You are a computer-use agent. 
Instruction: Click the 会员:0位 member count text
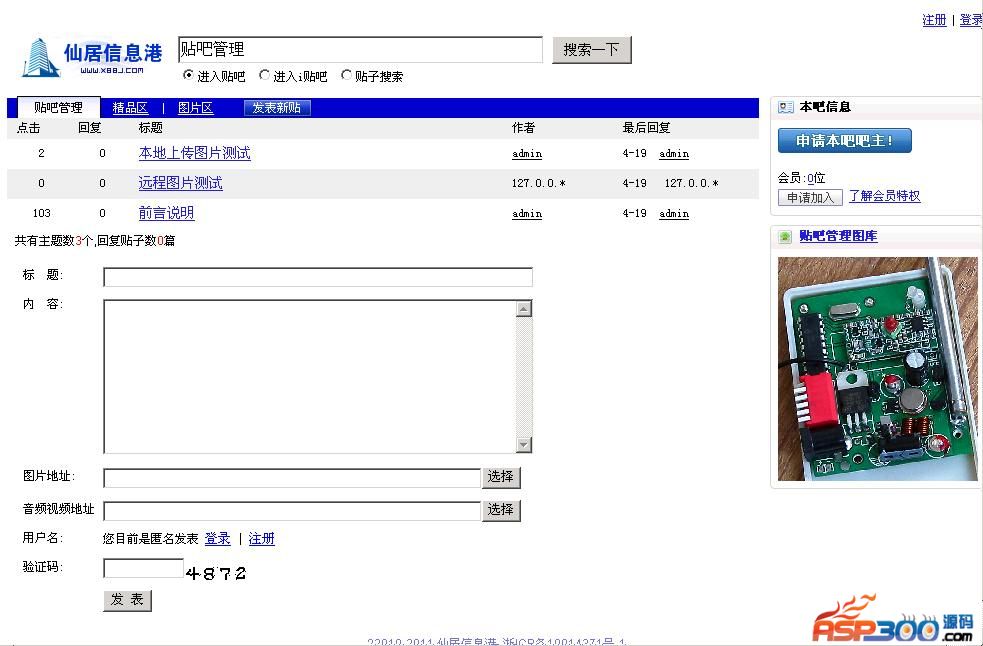pos(801,179)
